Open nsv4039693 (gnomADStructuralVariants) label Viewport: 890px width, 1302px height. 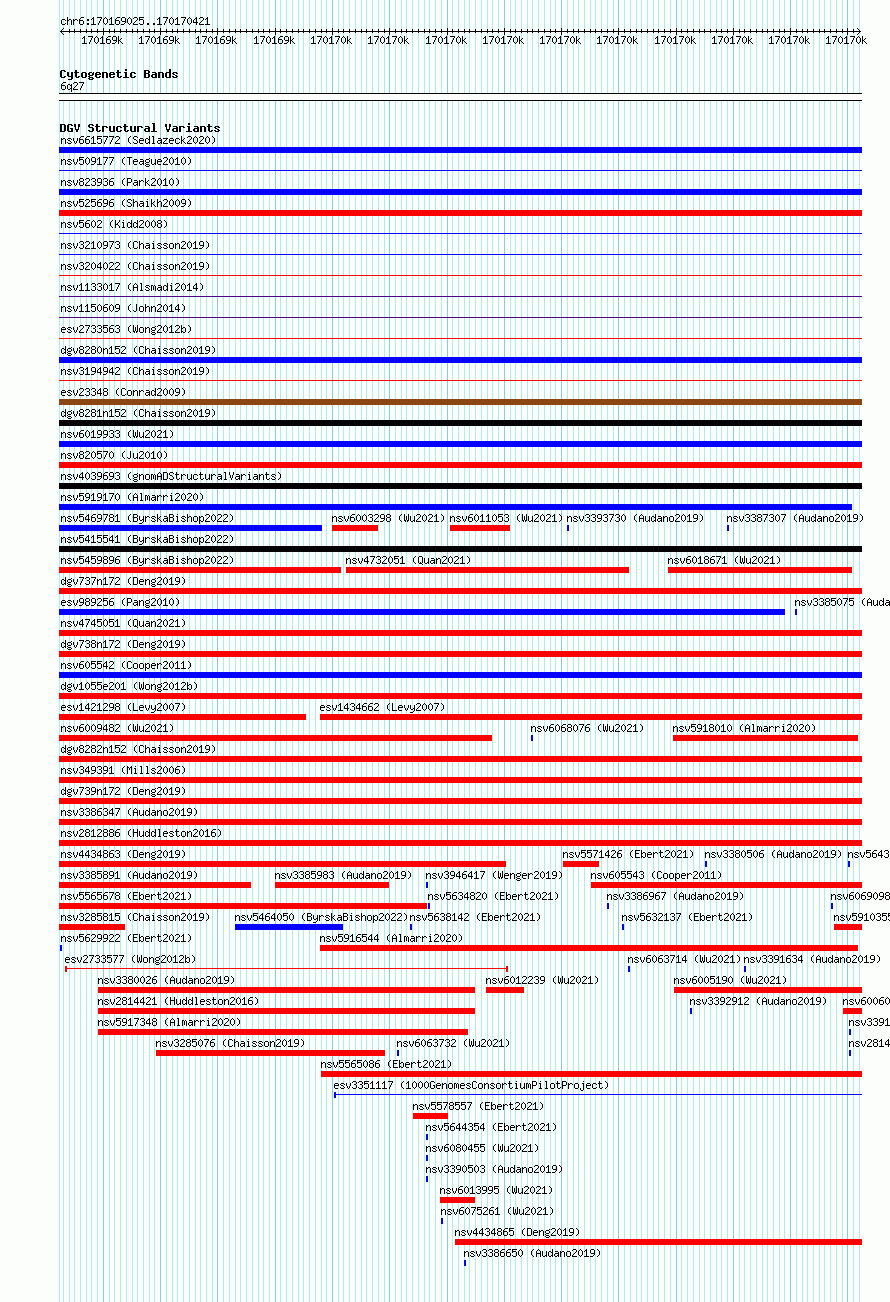[x=170, y=476]
